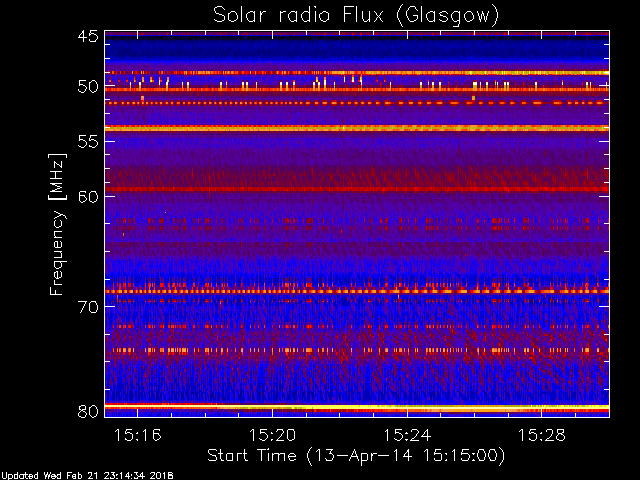Click the 'Updated Wed Feb 21' timestamp text

click(x=88, y=474)
